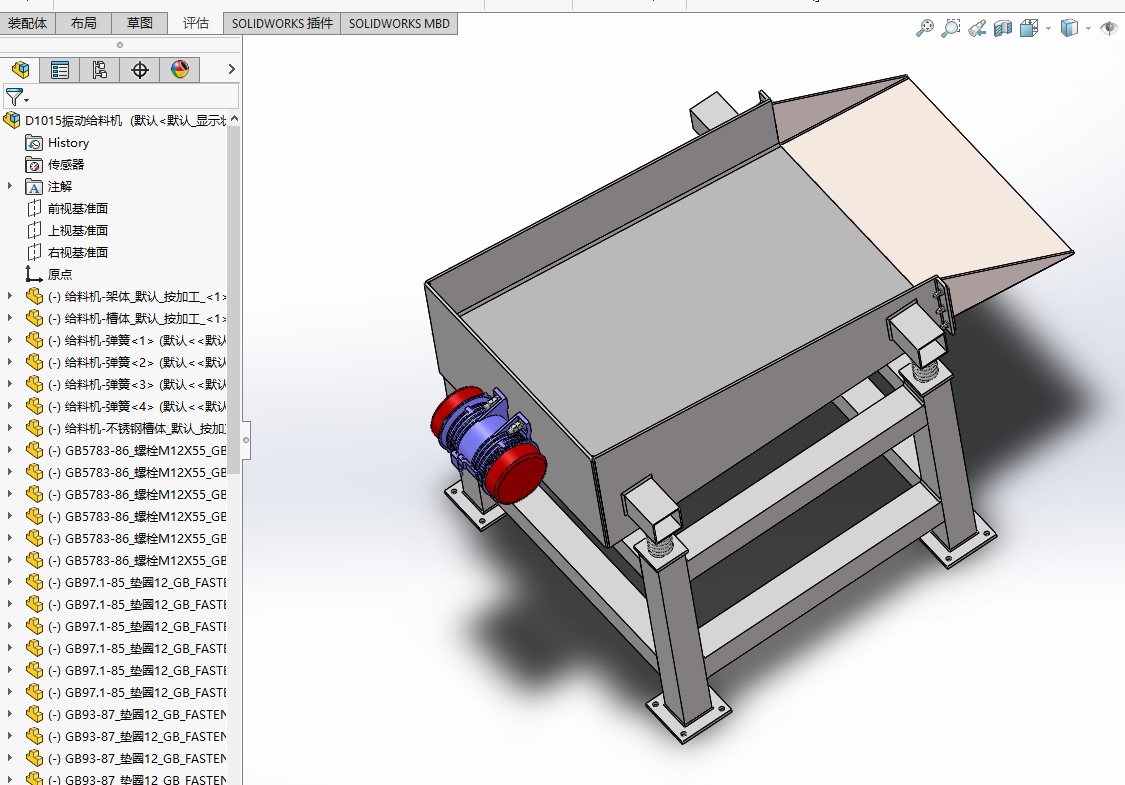Click Zoom to Fit magnifier icon
Image resolution: width=1125 pixels, height=785 pixels.
[x=925, y=28]
